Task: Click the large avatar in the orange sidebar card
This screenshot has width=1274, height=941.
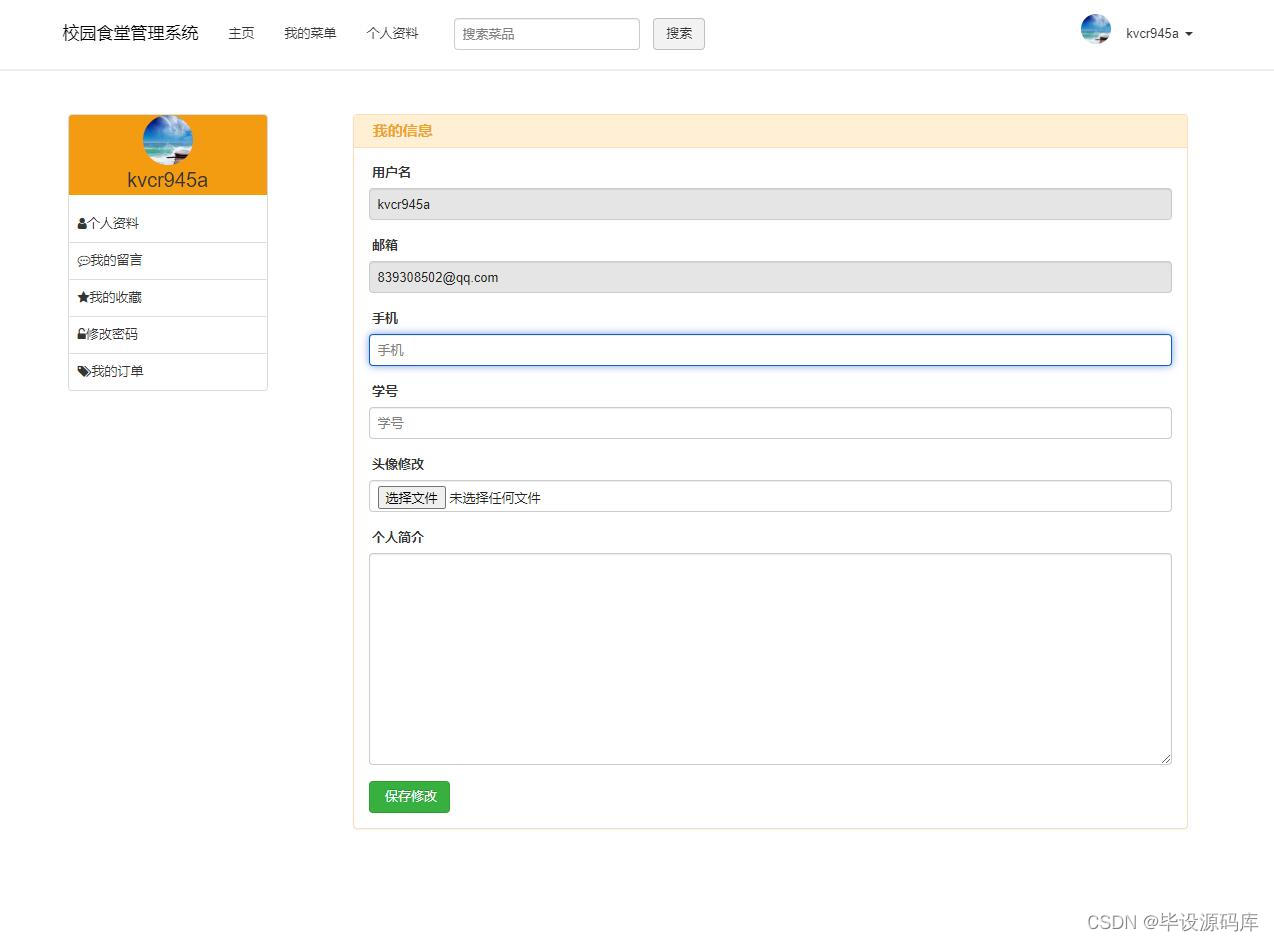Action: (168, 140)
